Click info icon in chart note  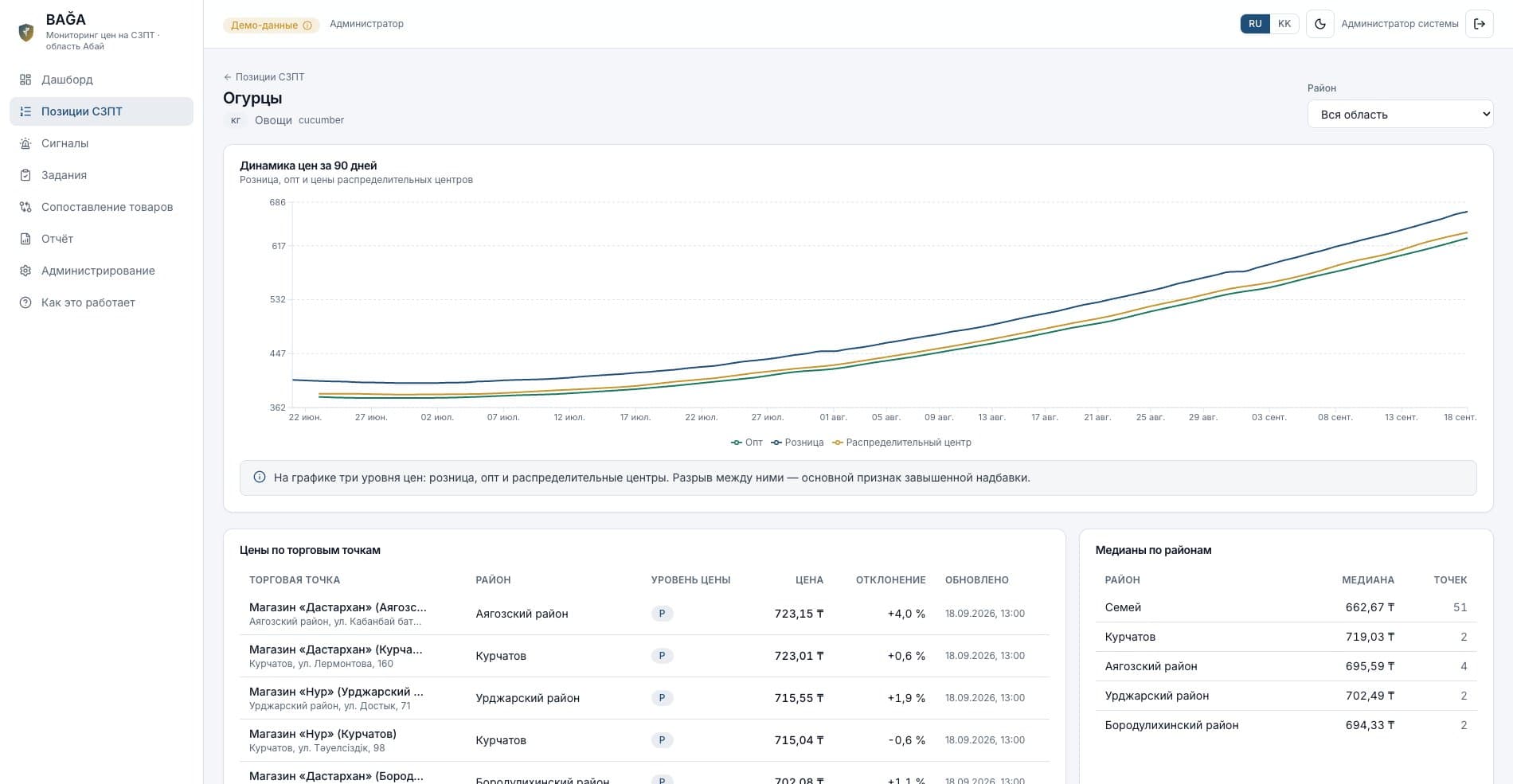[260, 478]
